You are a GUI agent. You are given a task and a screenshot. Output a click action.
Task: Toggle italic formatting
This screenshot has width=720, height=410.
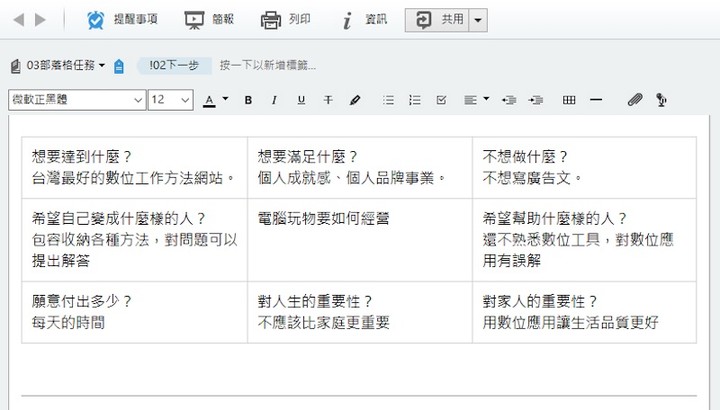(x=274, y=100)
